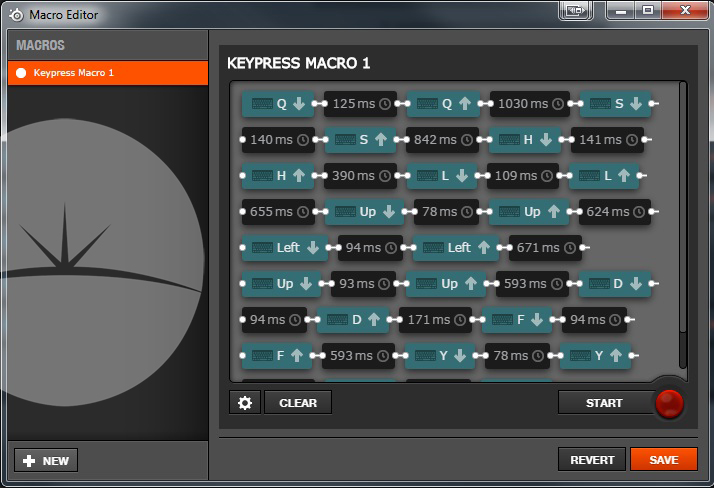This screenshot has width=714, height=488.
Task: Revert changes with REVERT button
Action: 592,459
